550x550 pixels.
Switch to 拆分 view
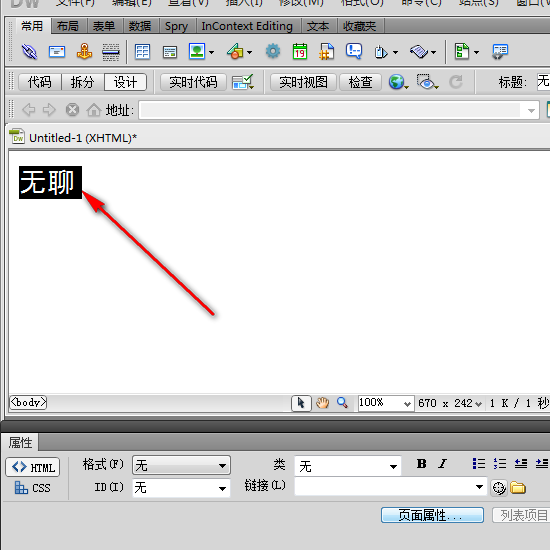pos(82,82)
